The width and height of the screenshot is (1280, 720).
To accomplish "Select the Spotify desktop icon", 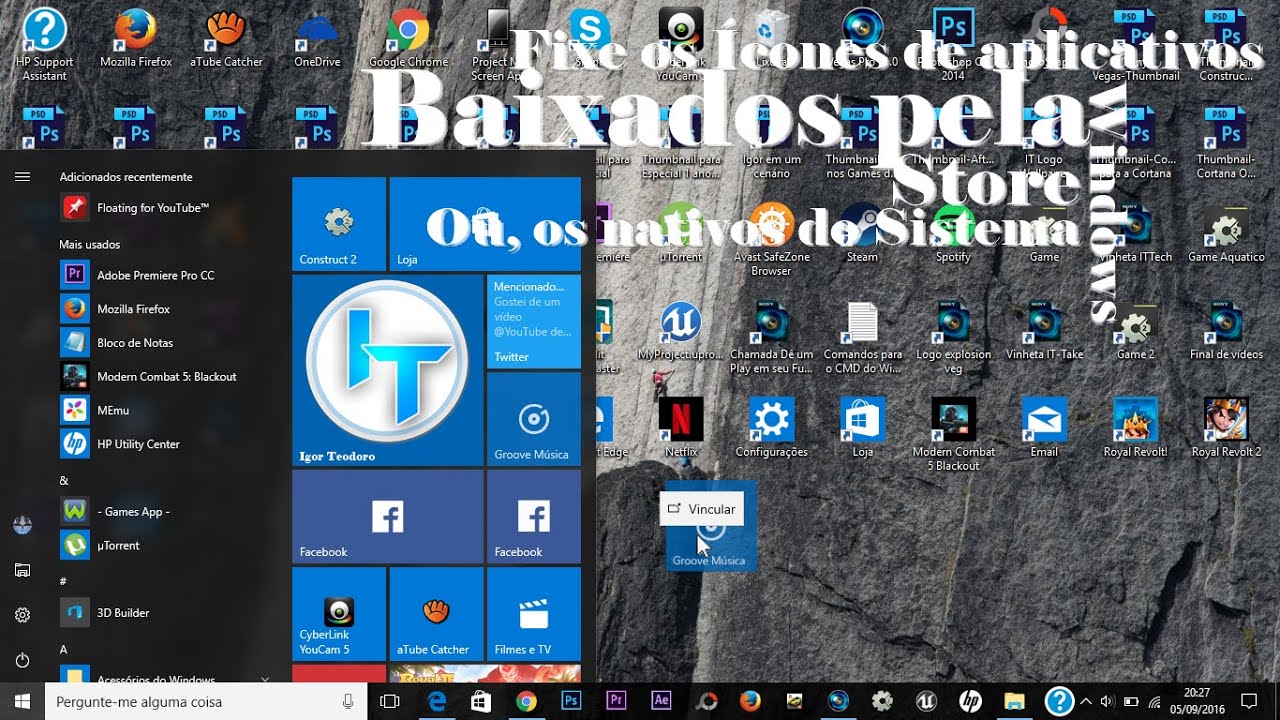I will pyautogui.click(x=953, y=234).
